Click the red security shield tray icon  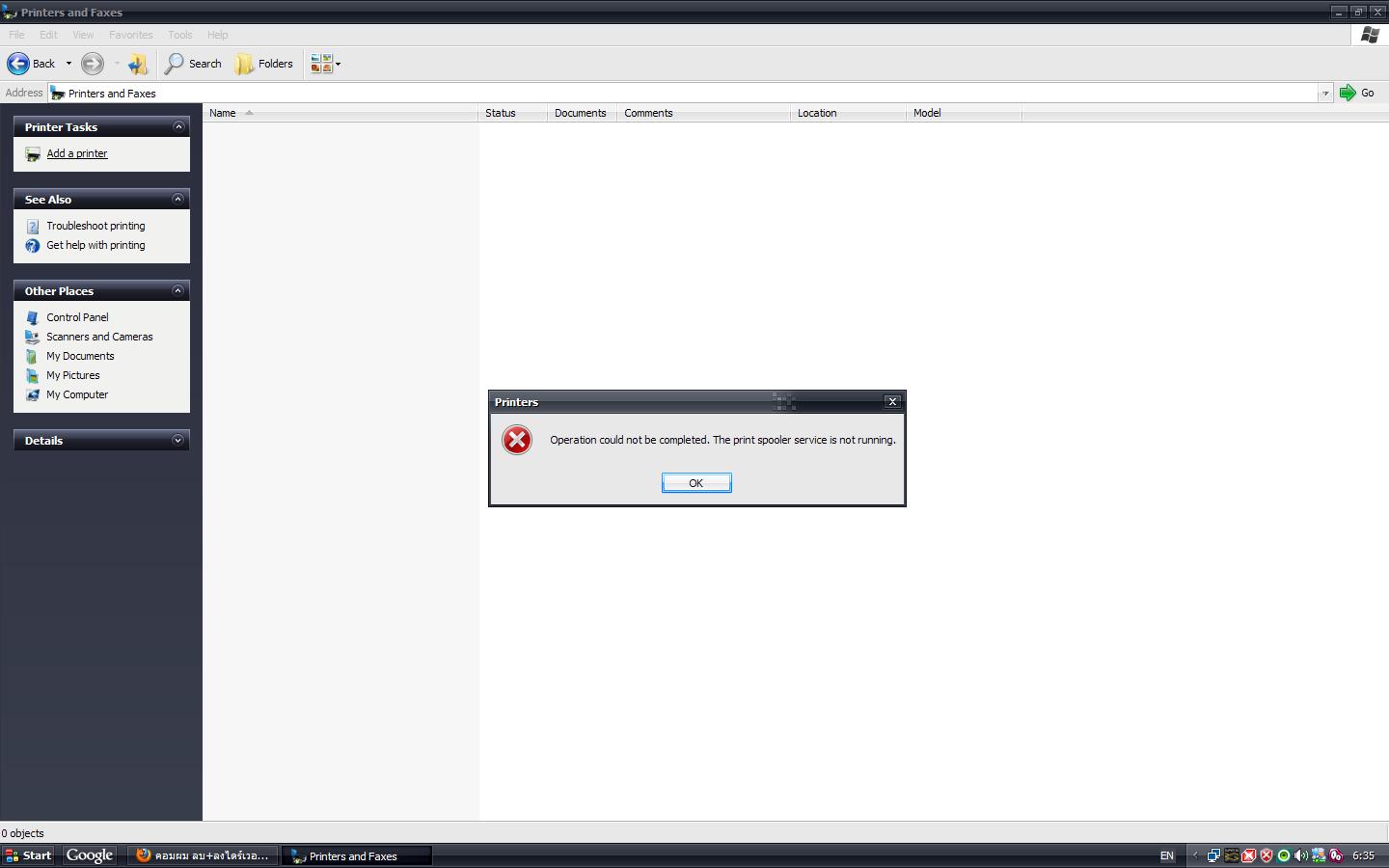pyautogui.click(x=1266, y=855)
